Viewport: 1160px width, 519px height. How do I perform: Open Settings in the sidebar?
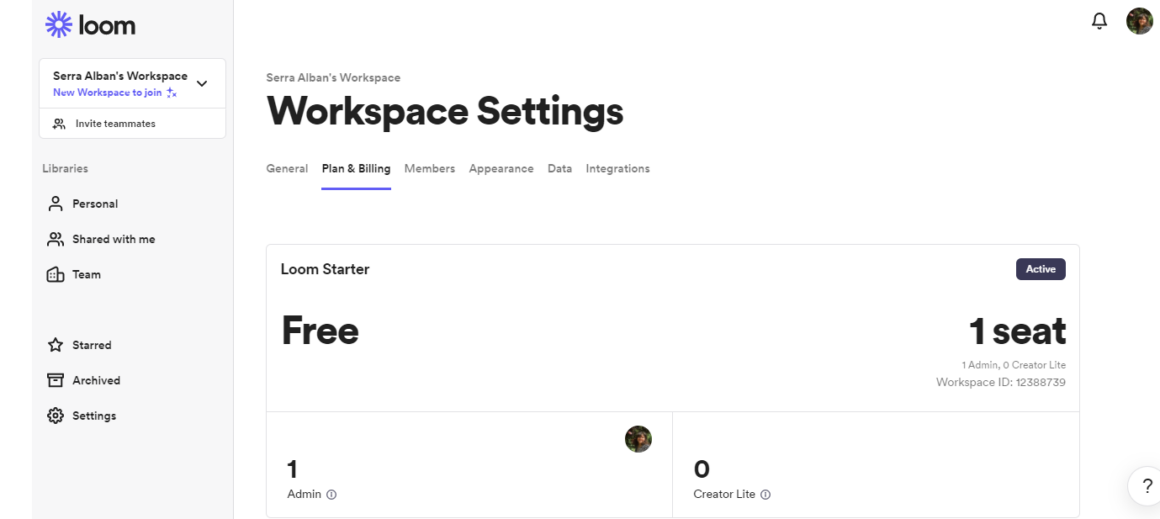[94, 415]
